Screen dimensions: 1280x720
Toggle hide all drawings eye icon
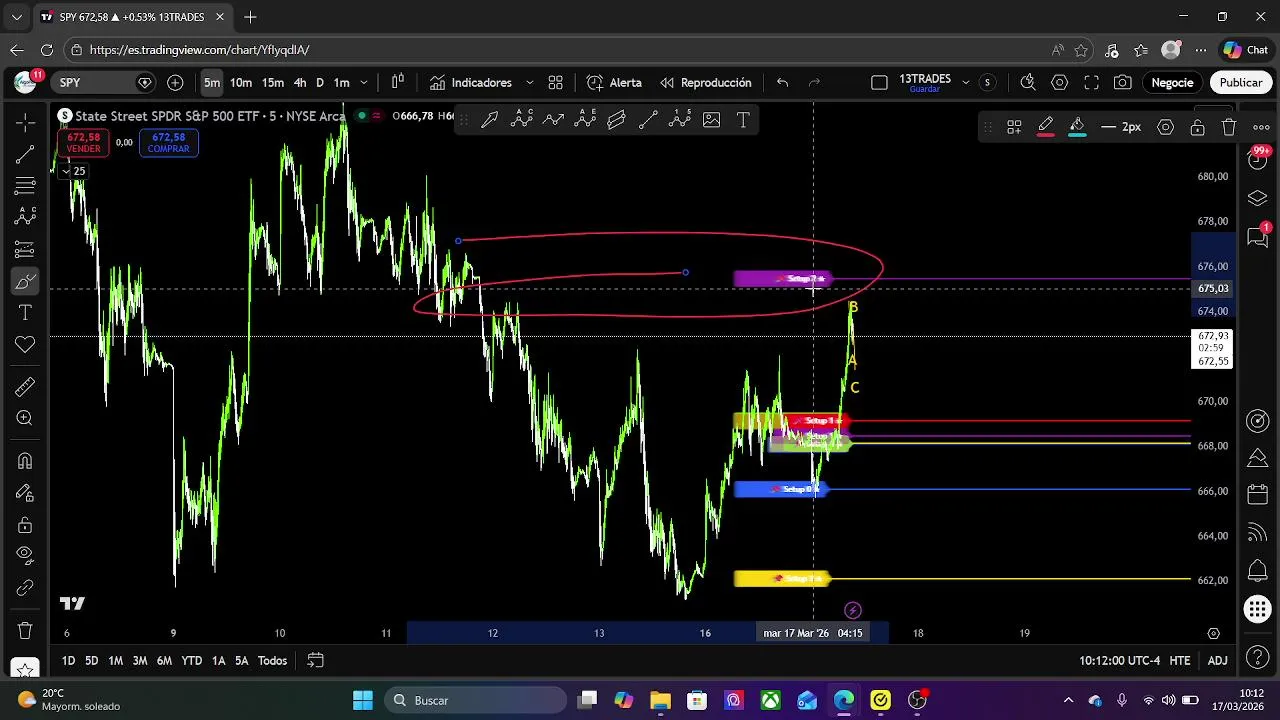tap(25, 556)
